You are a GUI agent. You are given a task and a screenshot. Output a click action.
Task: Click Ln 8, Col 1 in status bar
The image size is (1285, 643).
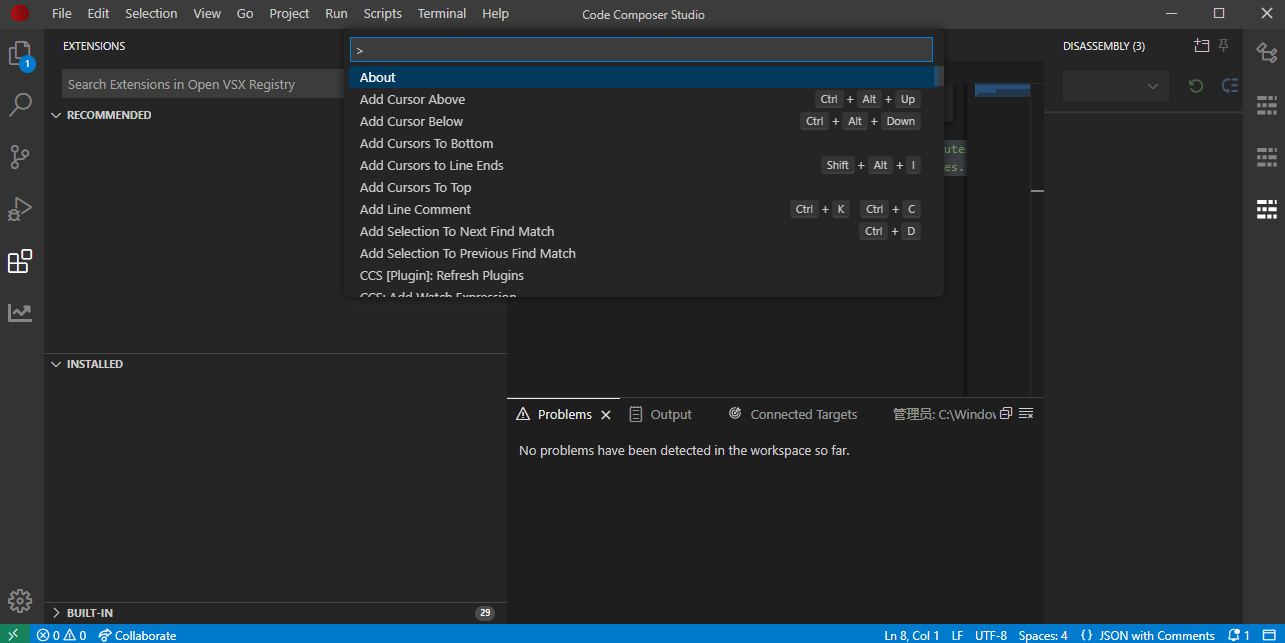[911, 635]
